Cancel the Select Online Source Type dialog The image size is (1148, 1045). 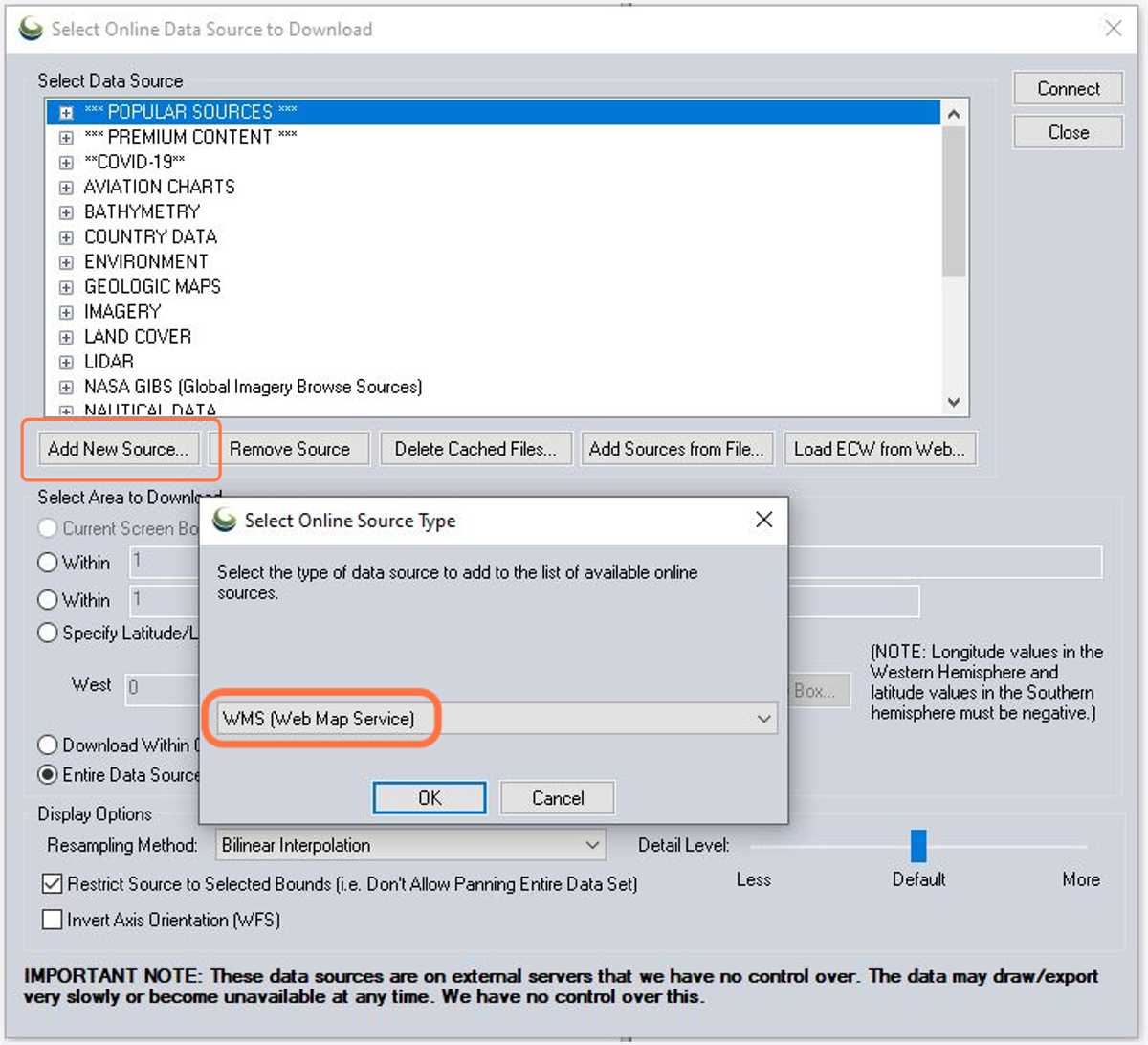[x=558, y=798]
